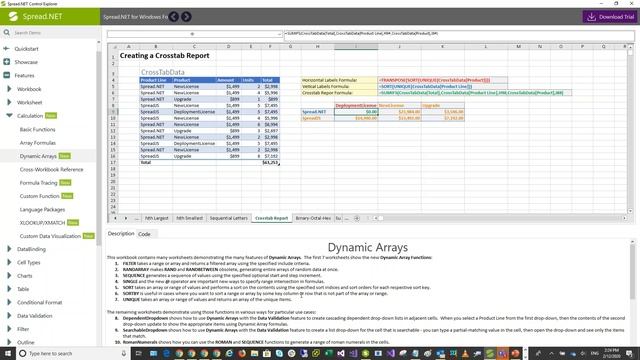This screenshot has width=640, height=360.
Task: Click row 9 header
Action: [113, 112]
